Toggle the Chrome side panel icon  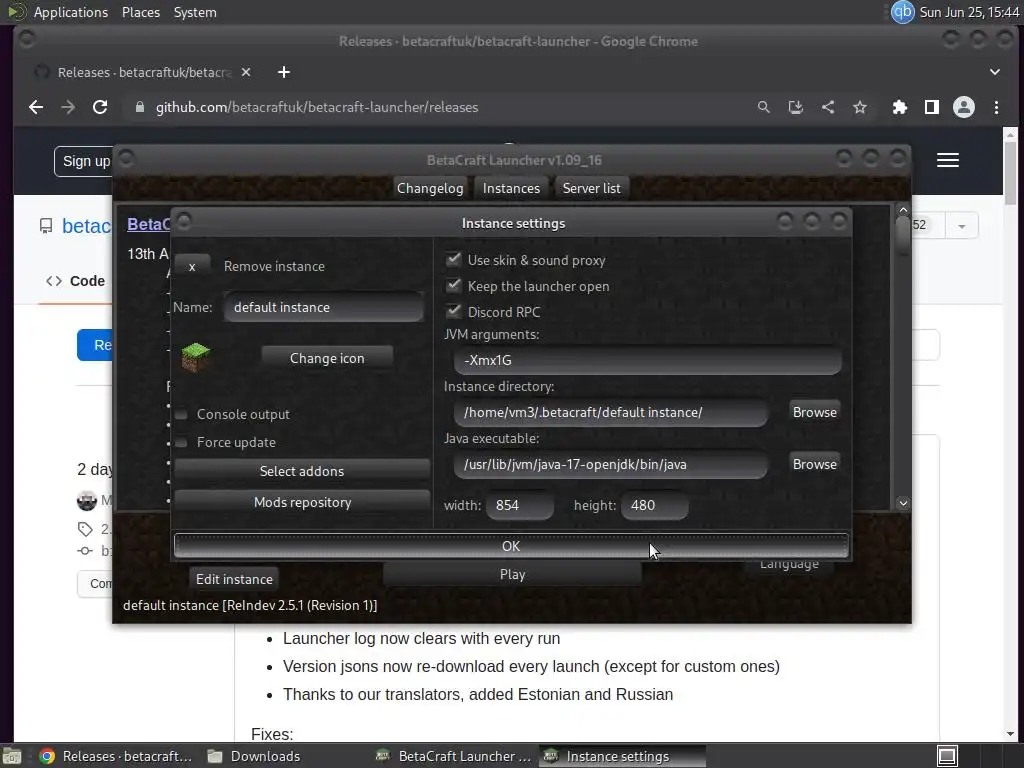[x=932, y=107]
